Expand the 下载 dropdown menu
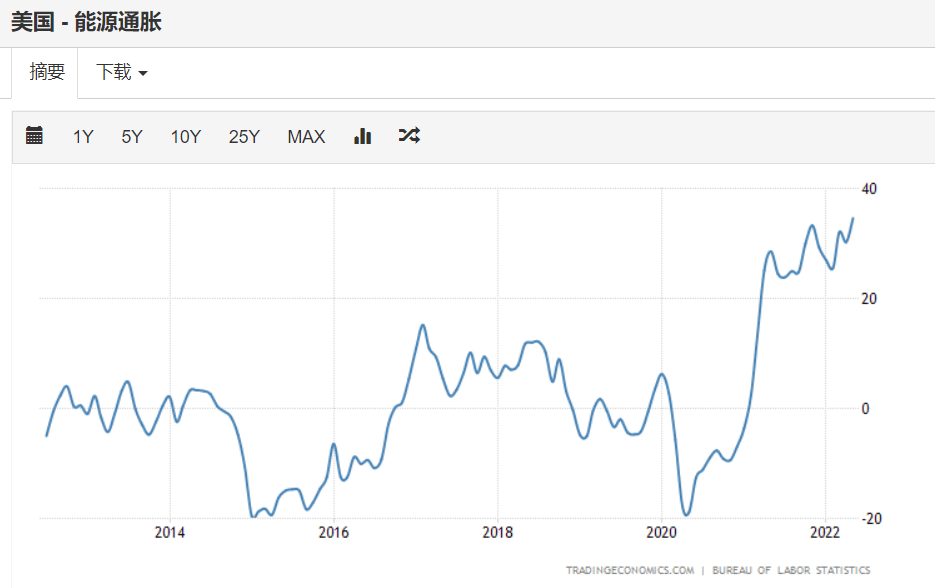This screenshot has height=588, width=935. [x=121, y=72]
